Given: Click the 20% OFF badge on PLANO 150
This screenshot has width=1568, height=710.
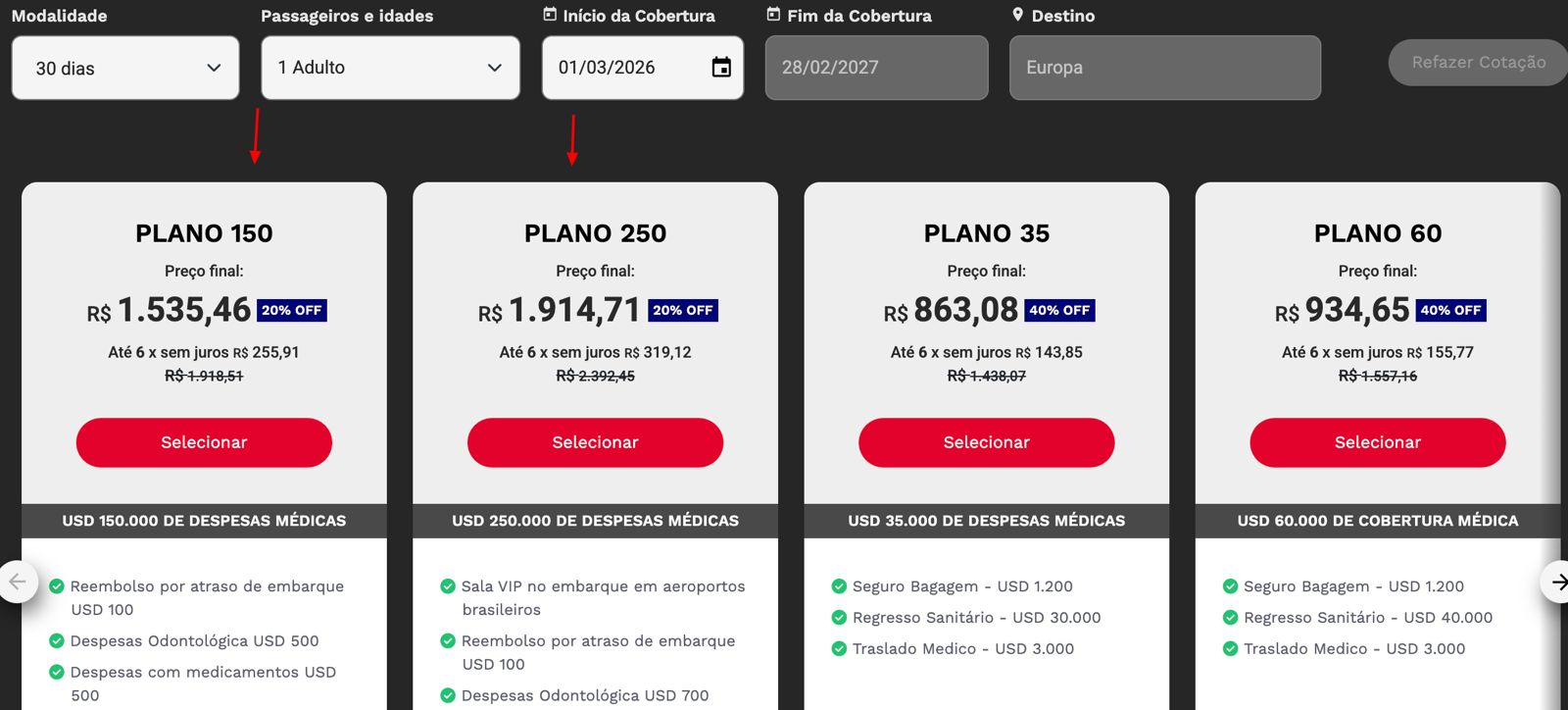Looking at the screenshot, I should (x=291, y=310).
